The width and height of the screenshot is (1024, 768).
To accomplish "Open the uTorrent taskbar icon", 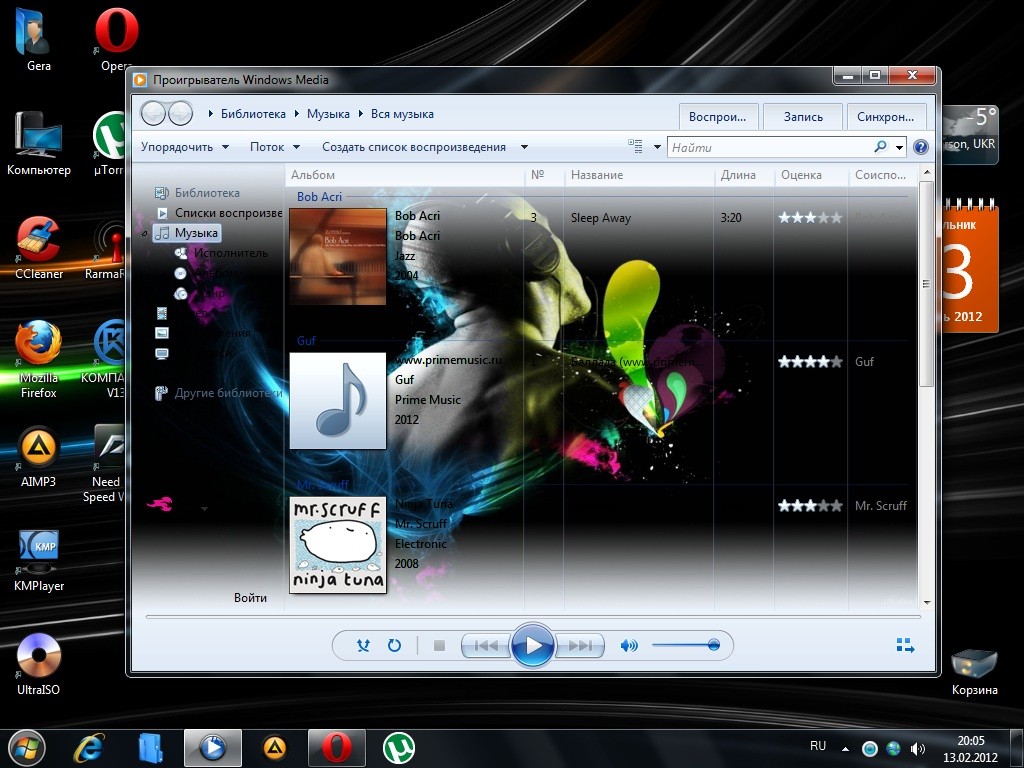I will 398,748.
